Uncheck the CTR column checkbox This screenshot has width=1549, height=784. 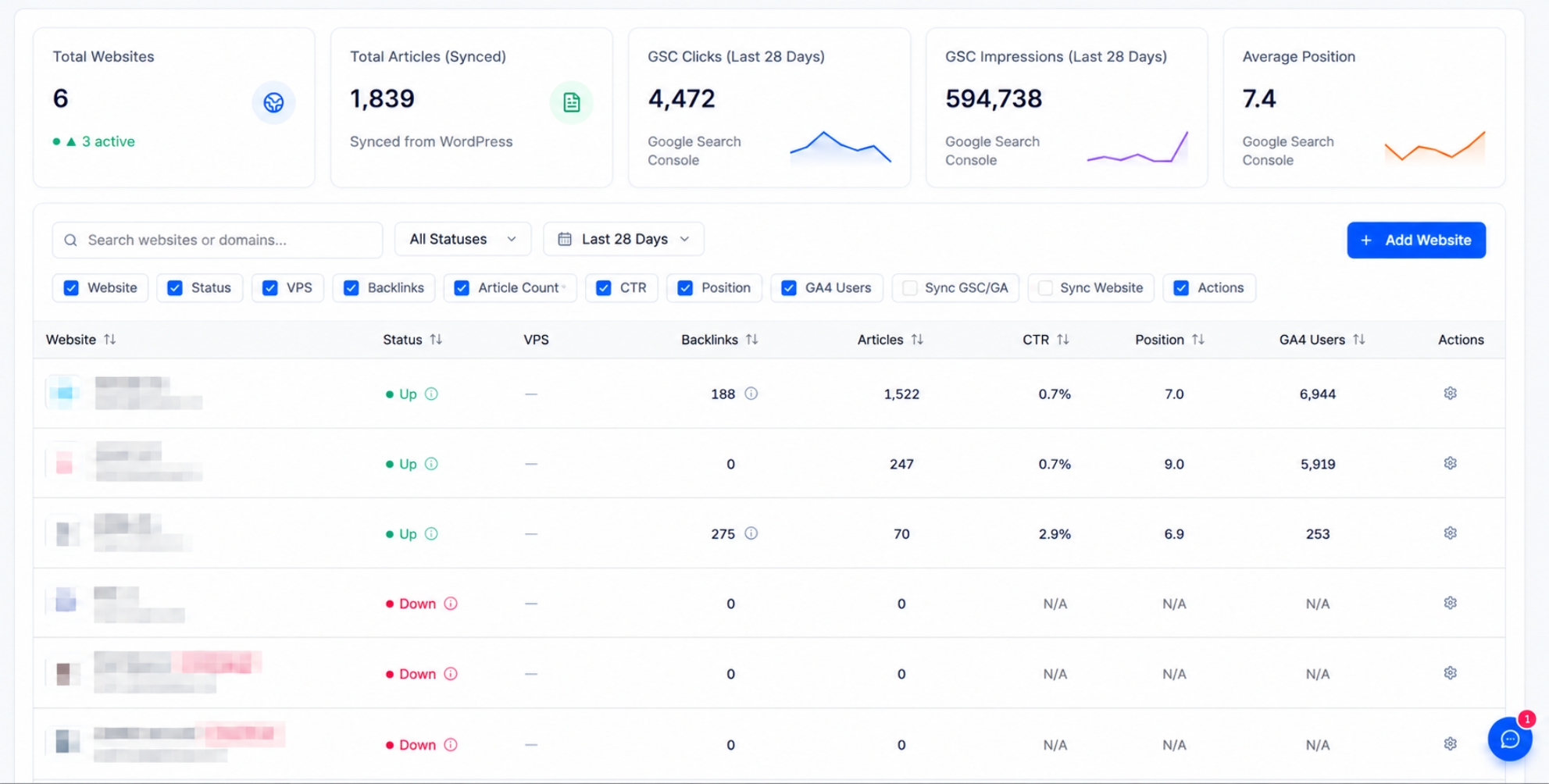pos(604,288)
